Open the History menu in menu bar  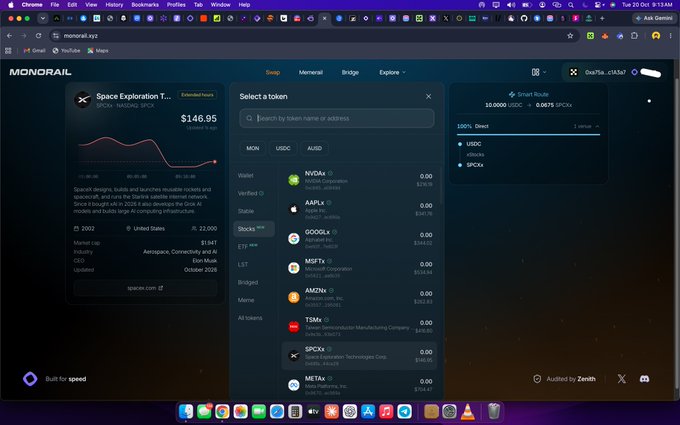114,5
